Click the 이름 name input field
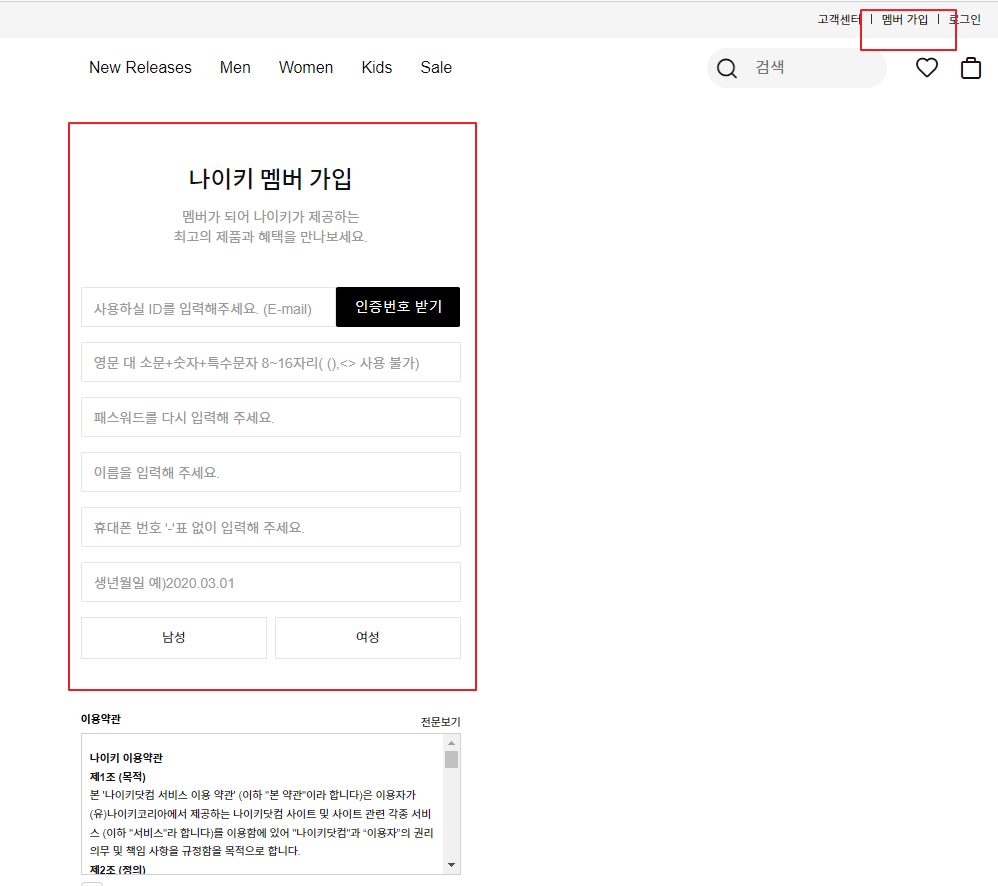The width and height of the screenshot is (998, 886). pos(271,472)
